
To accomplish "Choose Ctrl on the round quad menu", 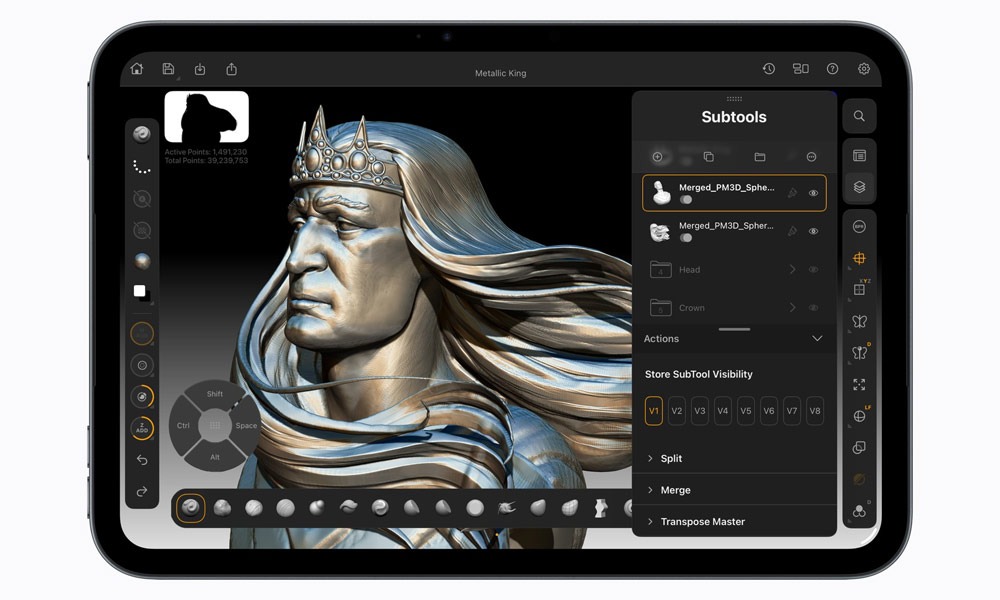I will [x=183, y=425].
